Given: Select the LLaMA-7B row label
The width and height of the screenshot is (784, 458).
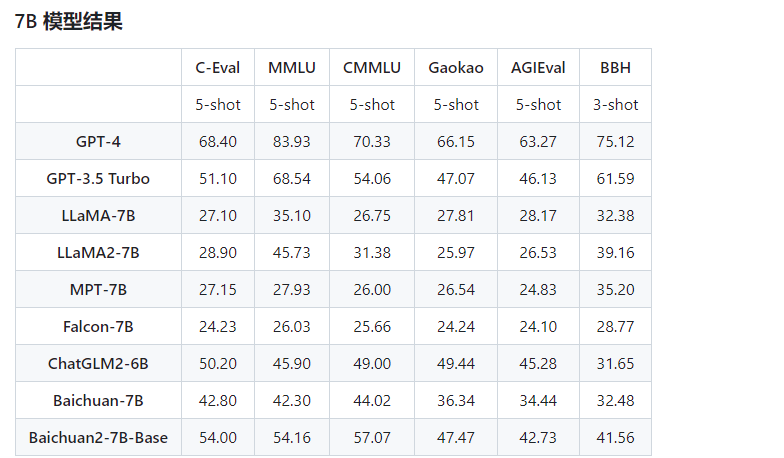Looking at the screenshot, I should click(98, 215).
